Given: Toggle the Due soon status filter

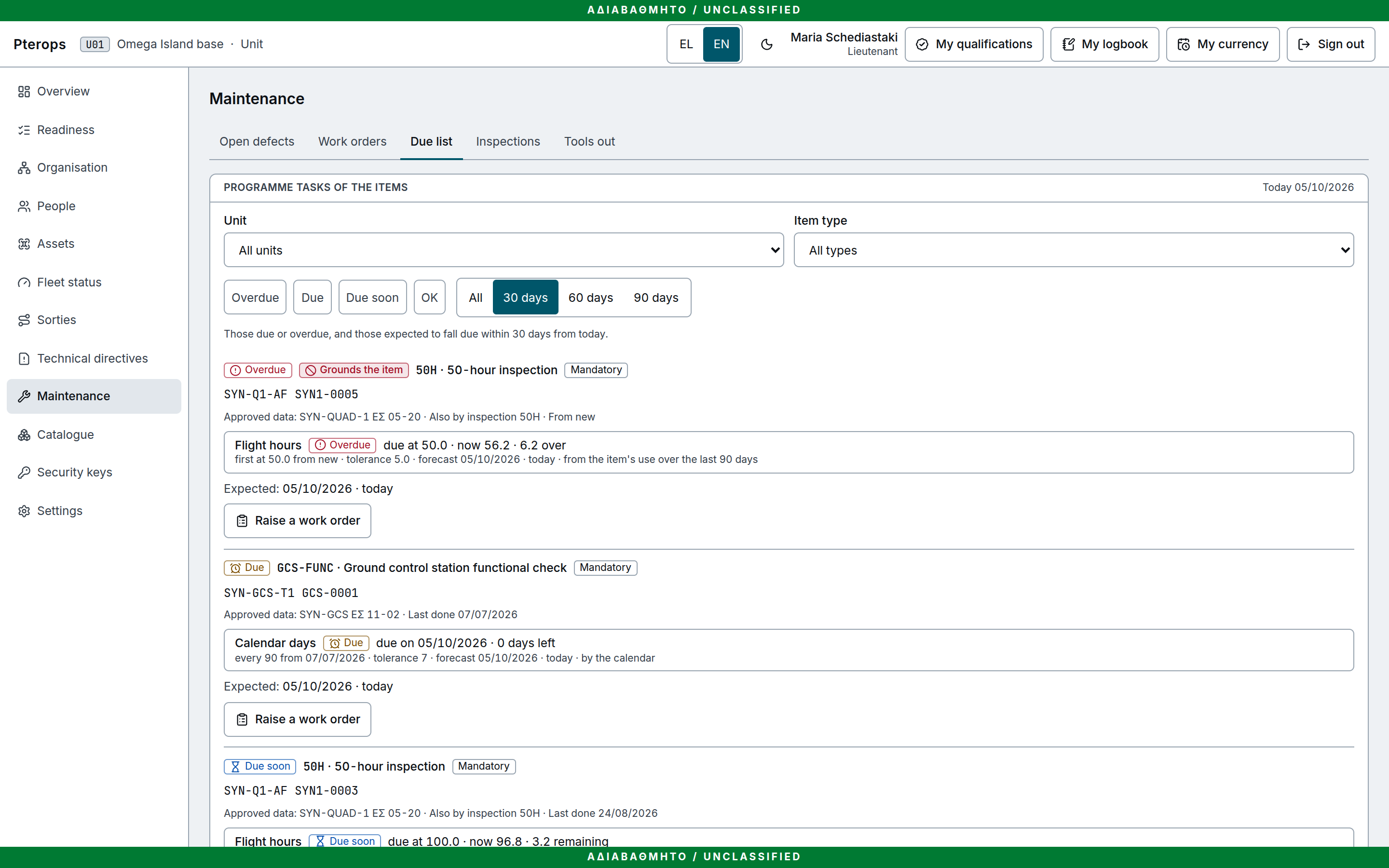Looking at the screenshot, I should coord(372,298).
